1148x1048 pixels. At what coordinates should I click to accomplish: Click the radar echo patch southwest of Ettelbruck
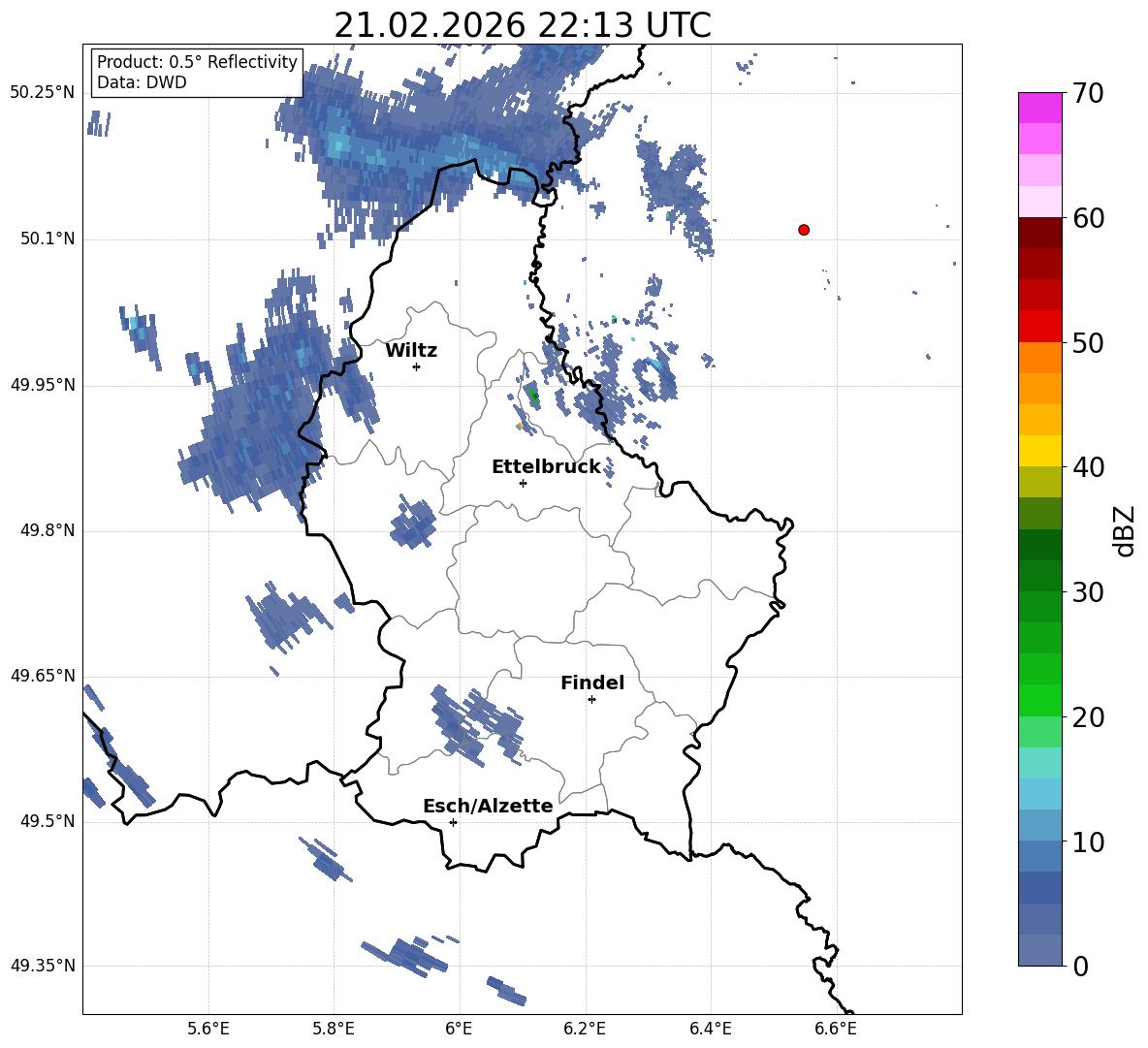tap(414, 522)
